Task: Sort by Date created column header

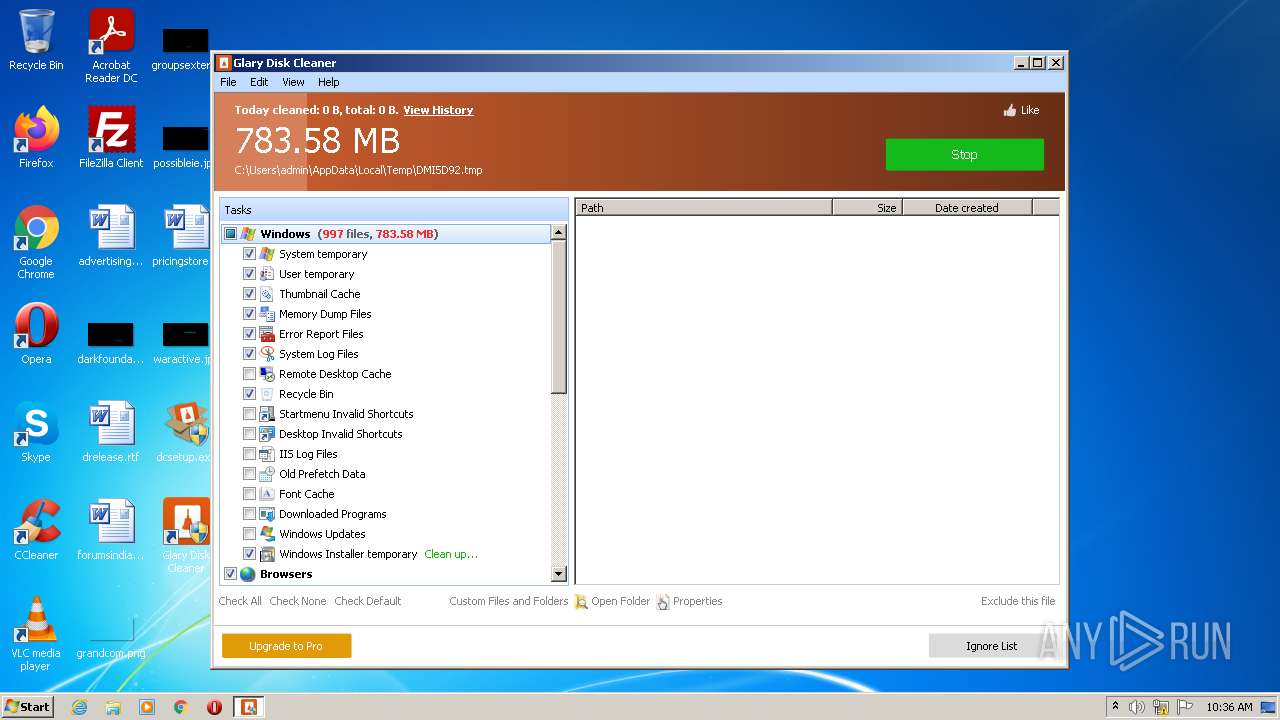Action: (x=967, y=207)
